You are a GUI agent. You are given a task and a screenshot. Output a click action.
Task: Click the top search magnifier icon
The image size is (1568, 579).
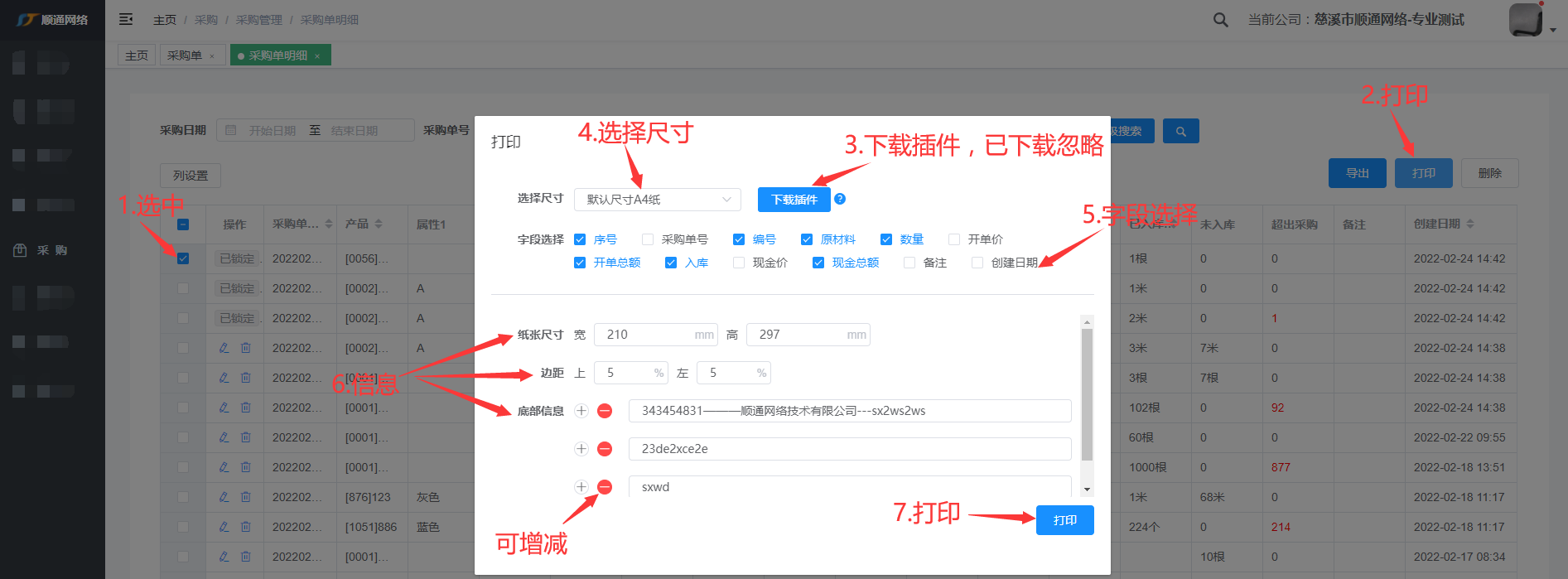[1220, 20]
